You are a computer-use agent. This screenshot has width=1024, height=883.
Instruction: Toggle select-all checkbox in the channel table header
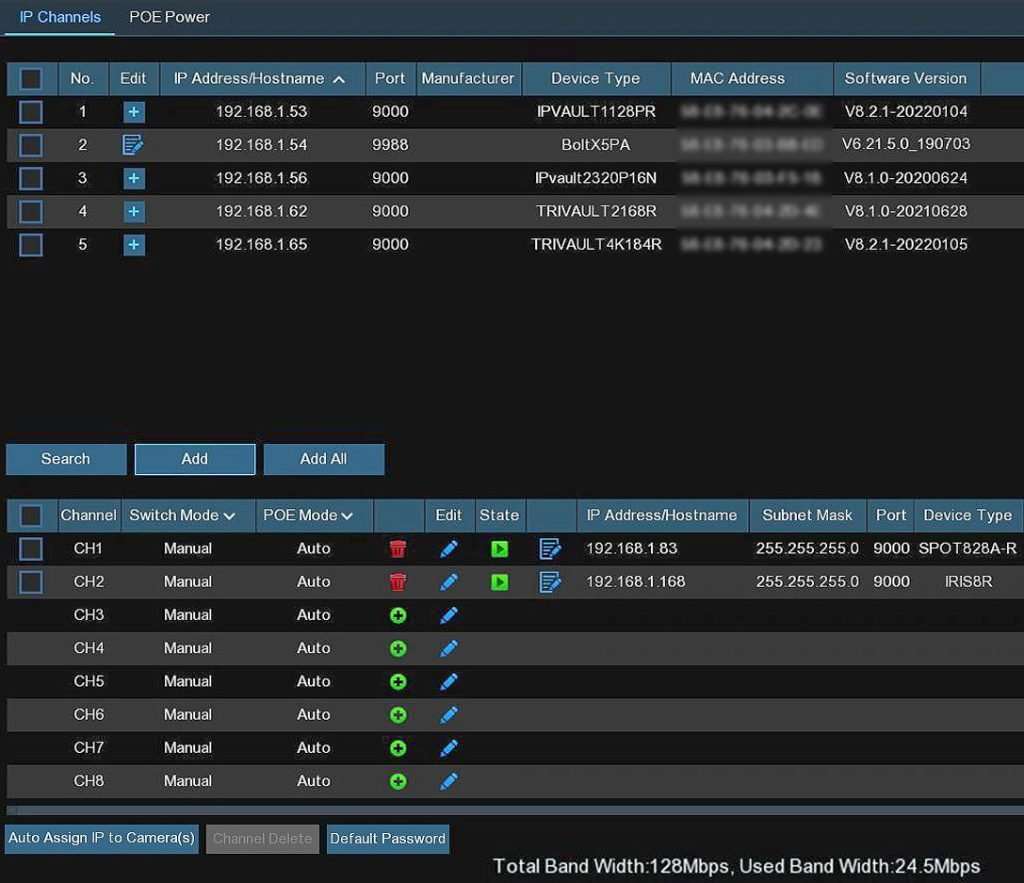(x=31, y=516)
